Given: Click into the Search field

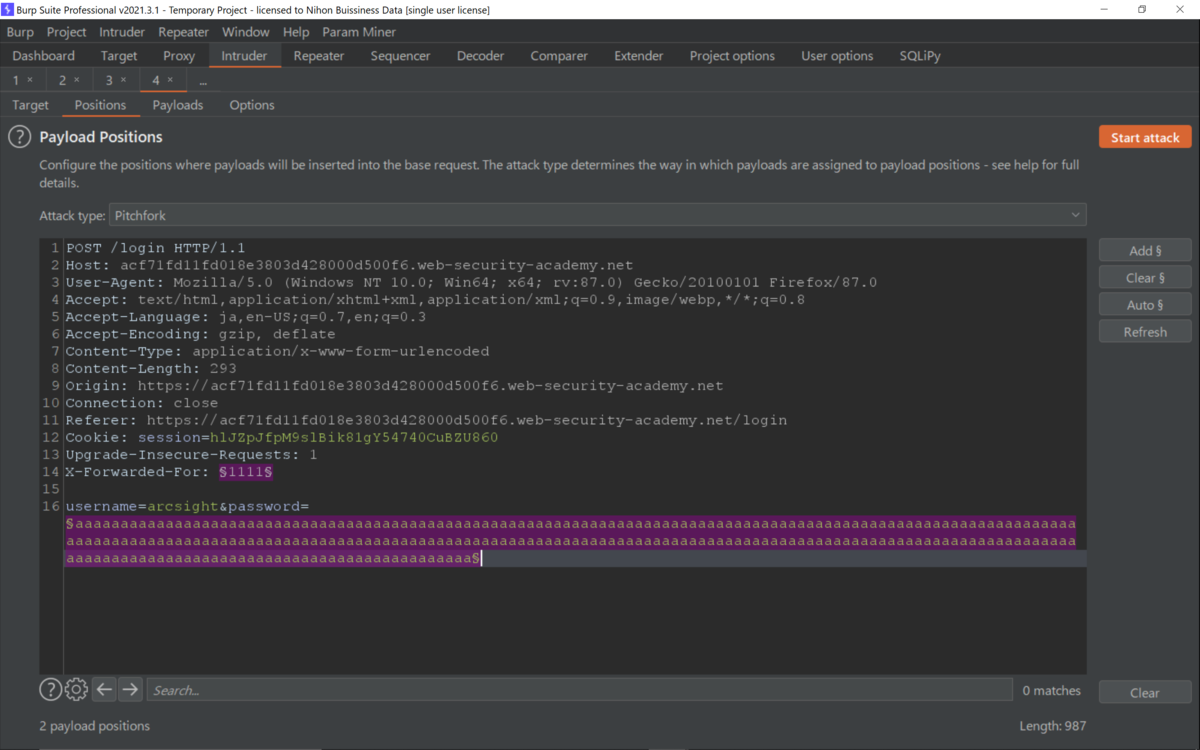Looking at the screenshot, I should tap(580, 689).
